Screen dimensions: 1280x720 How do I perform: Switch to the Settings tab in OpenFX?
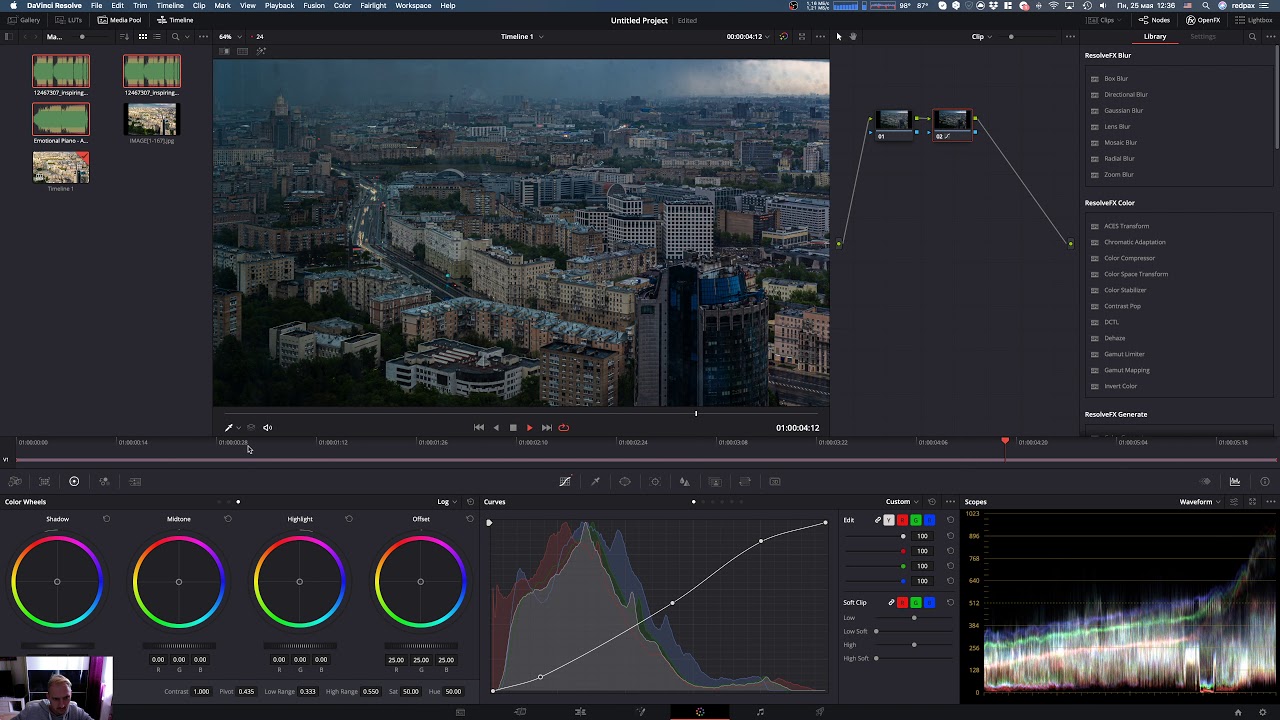click(x=1202, y=37)
